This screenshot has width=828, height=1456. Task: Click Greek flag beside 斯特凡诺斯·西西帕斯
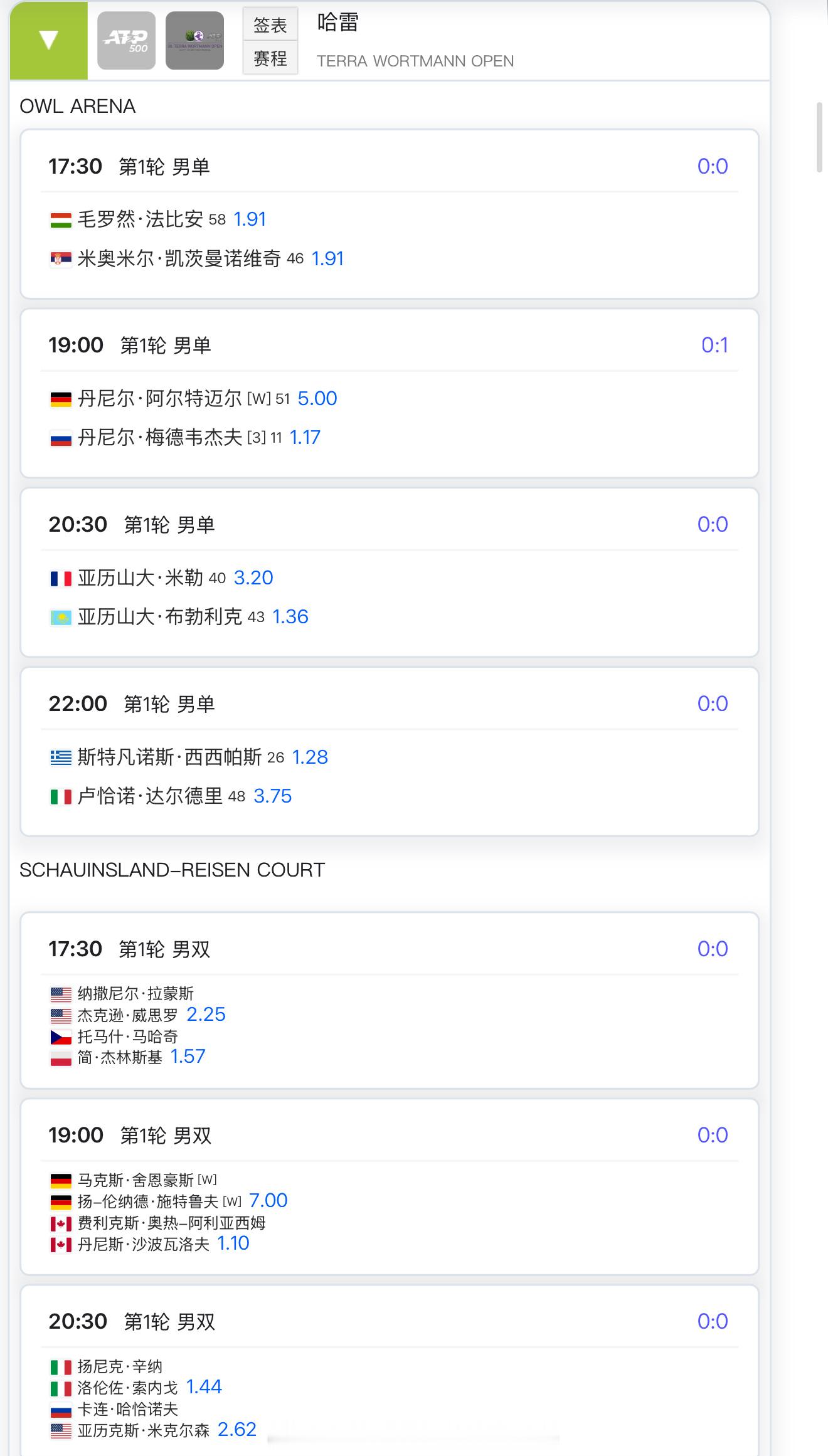click(61, 758)
